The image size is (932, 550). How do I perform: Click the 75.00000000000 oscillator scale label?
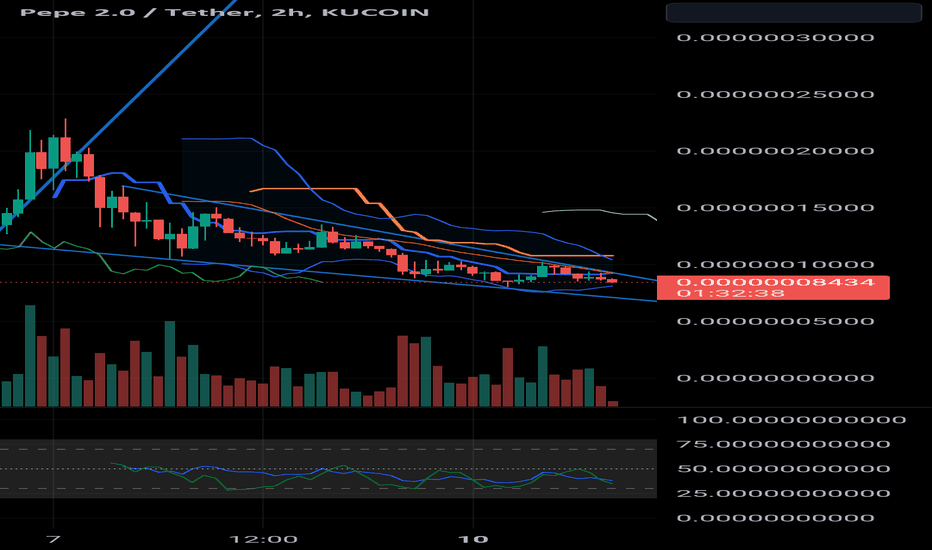coord(783,444)
